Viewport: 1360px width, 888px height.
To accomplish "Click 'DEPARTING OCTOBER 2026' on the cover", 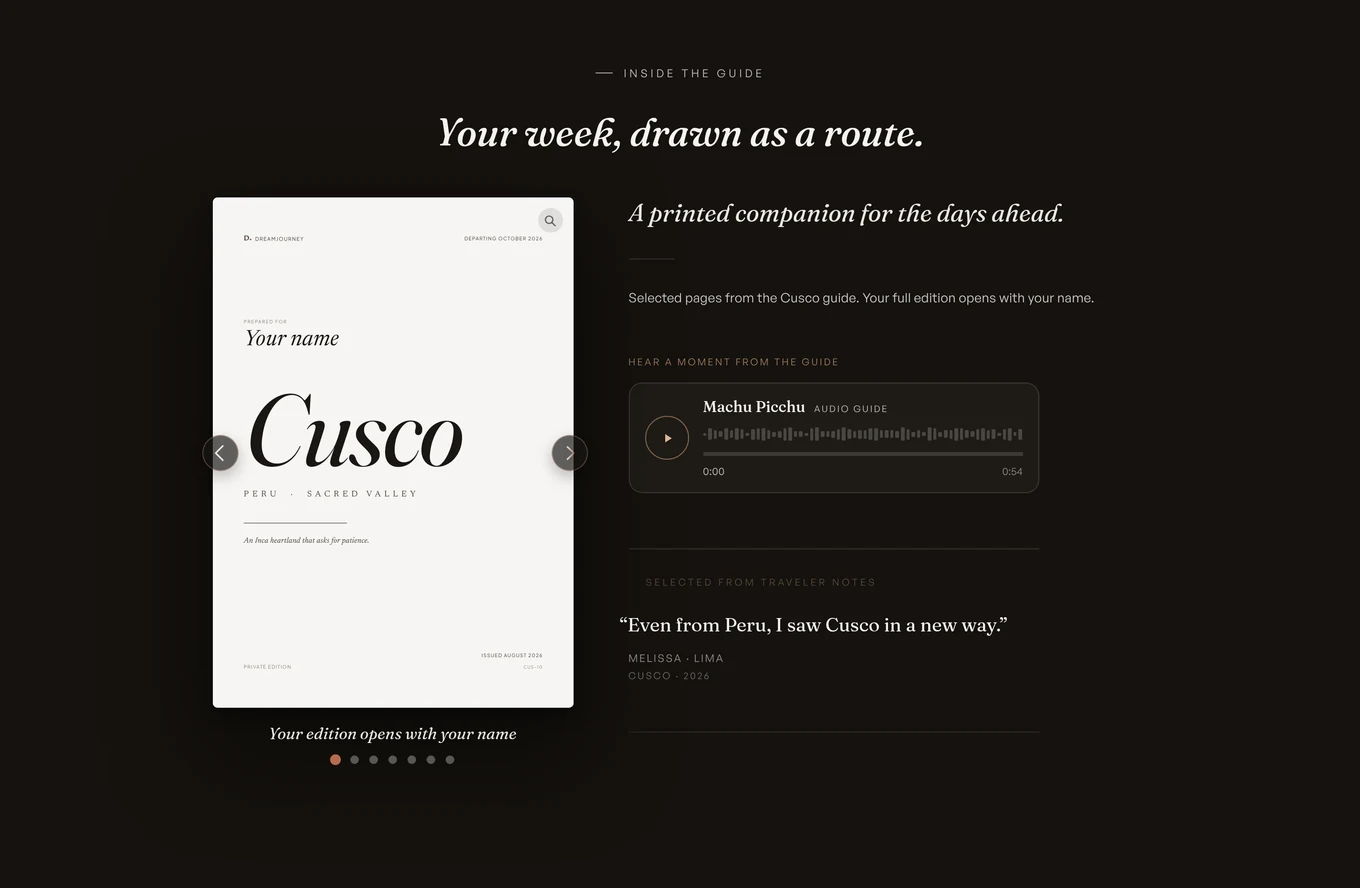I will click(x=503, y=239).
